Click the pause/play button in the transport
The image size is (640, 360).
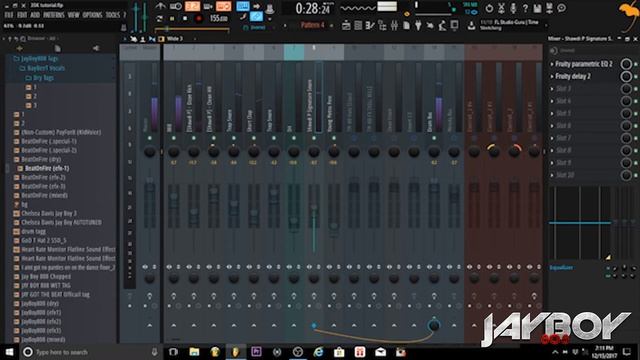point(172,18)
